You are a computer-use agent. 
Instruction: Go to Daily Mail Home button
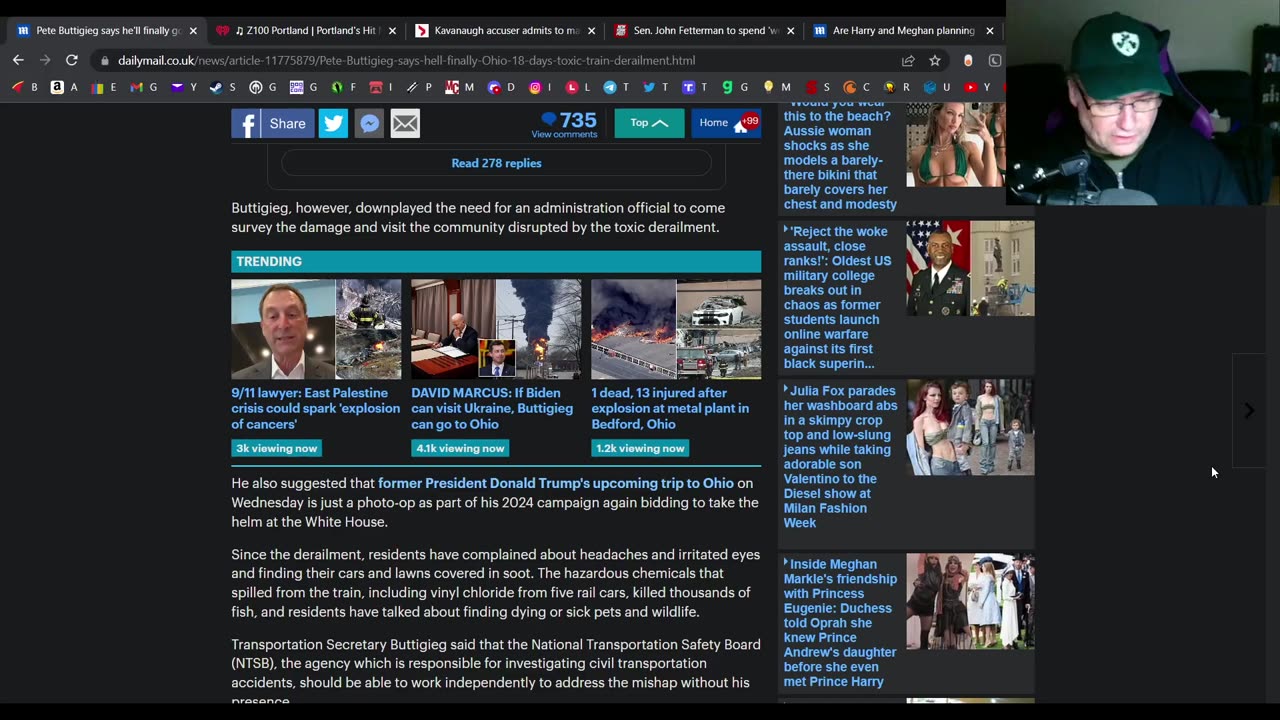pos(726,123)
